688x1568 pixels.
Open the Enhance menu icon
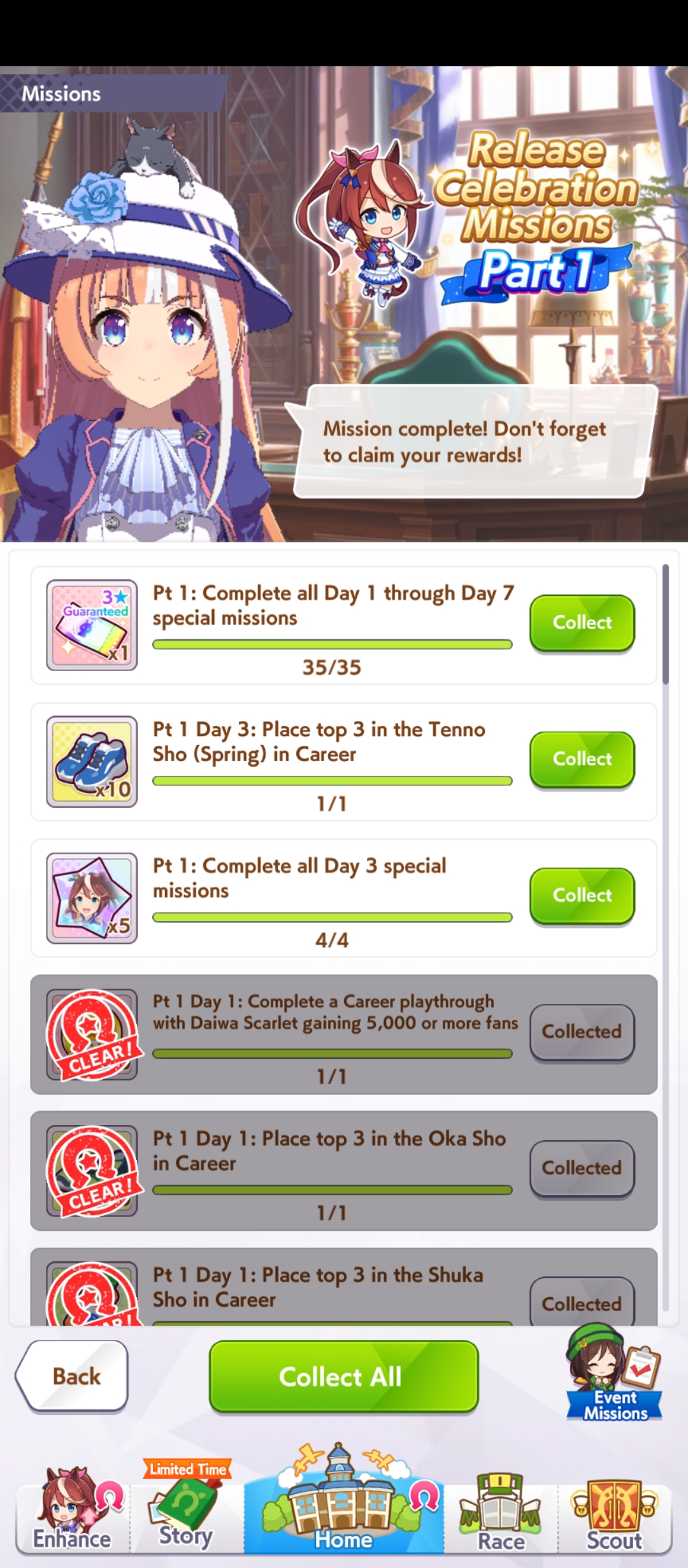pyautogui.click(x=73, y=1511)
